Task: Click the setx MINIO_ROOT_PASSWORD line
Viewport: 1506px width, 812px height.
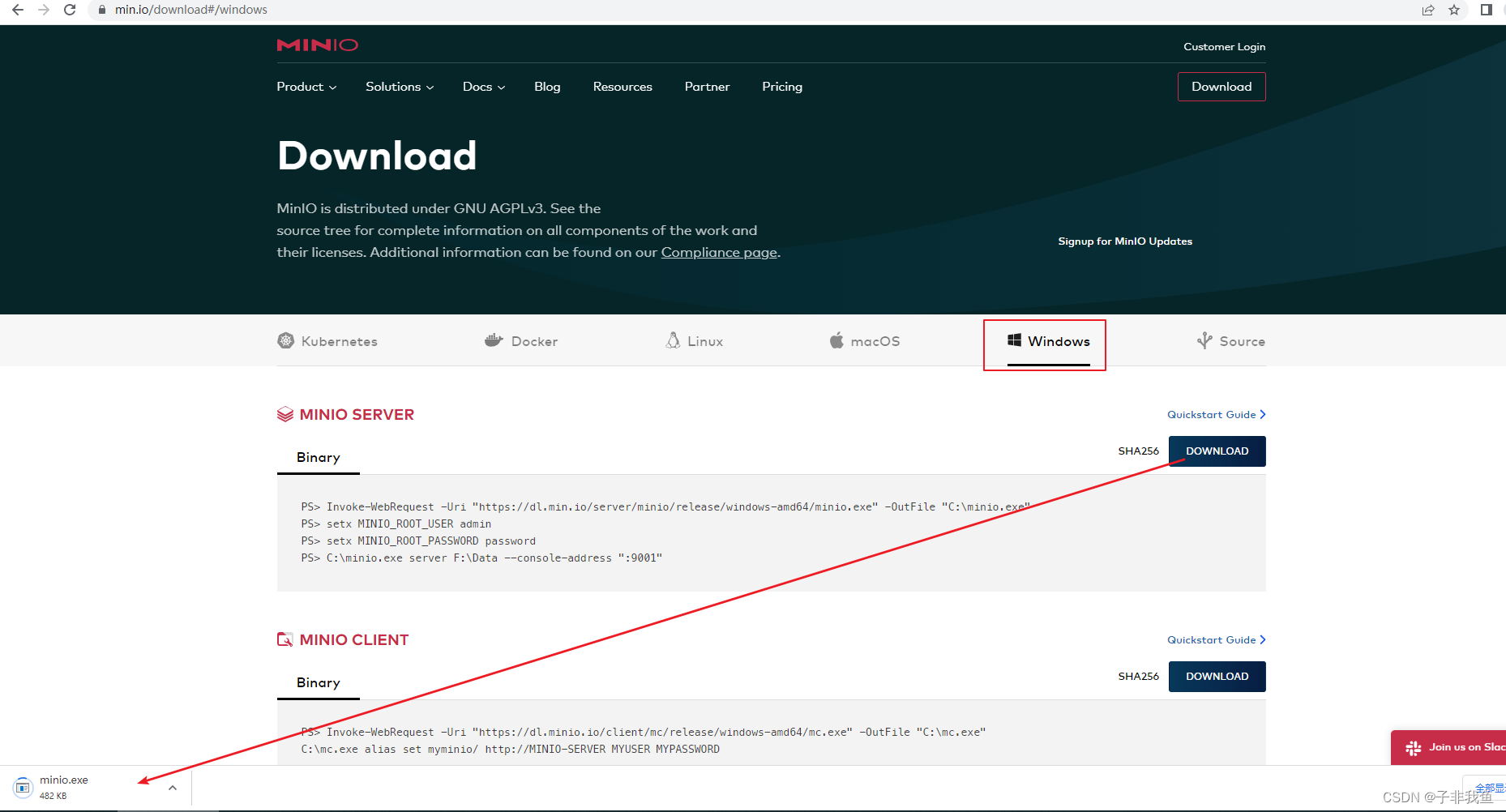Action: [418, 541]
